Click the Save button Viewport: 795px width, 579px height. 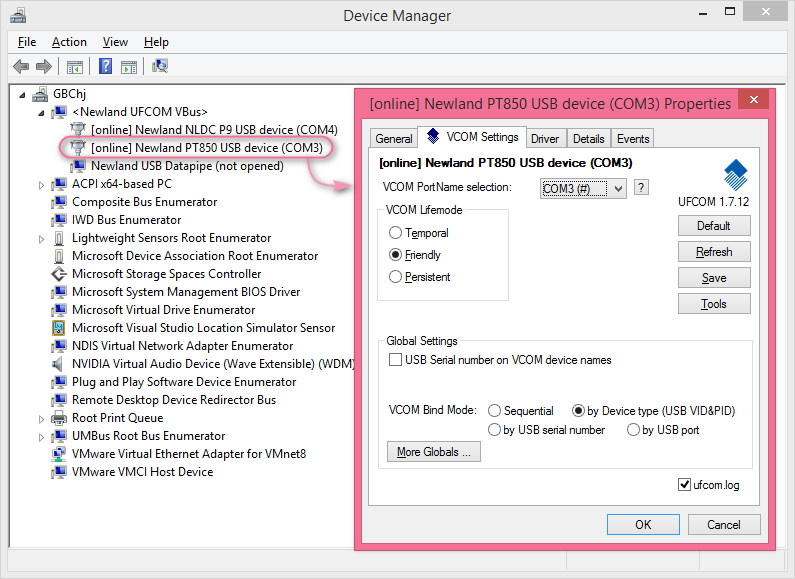click(x=714, y=278)
